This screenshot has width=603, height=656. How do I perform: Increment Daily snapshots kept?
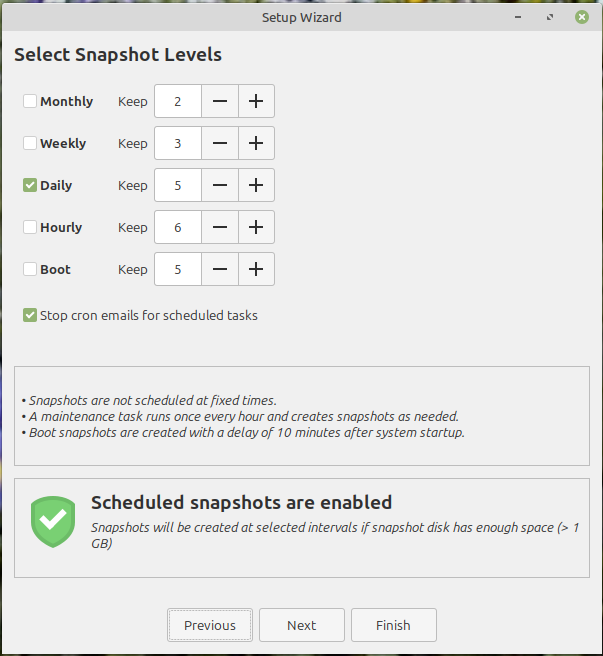(256, 185)
